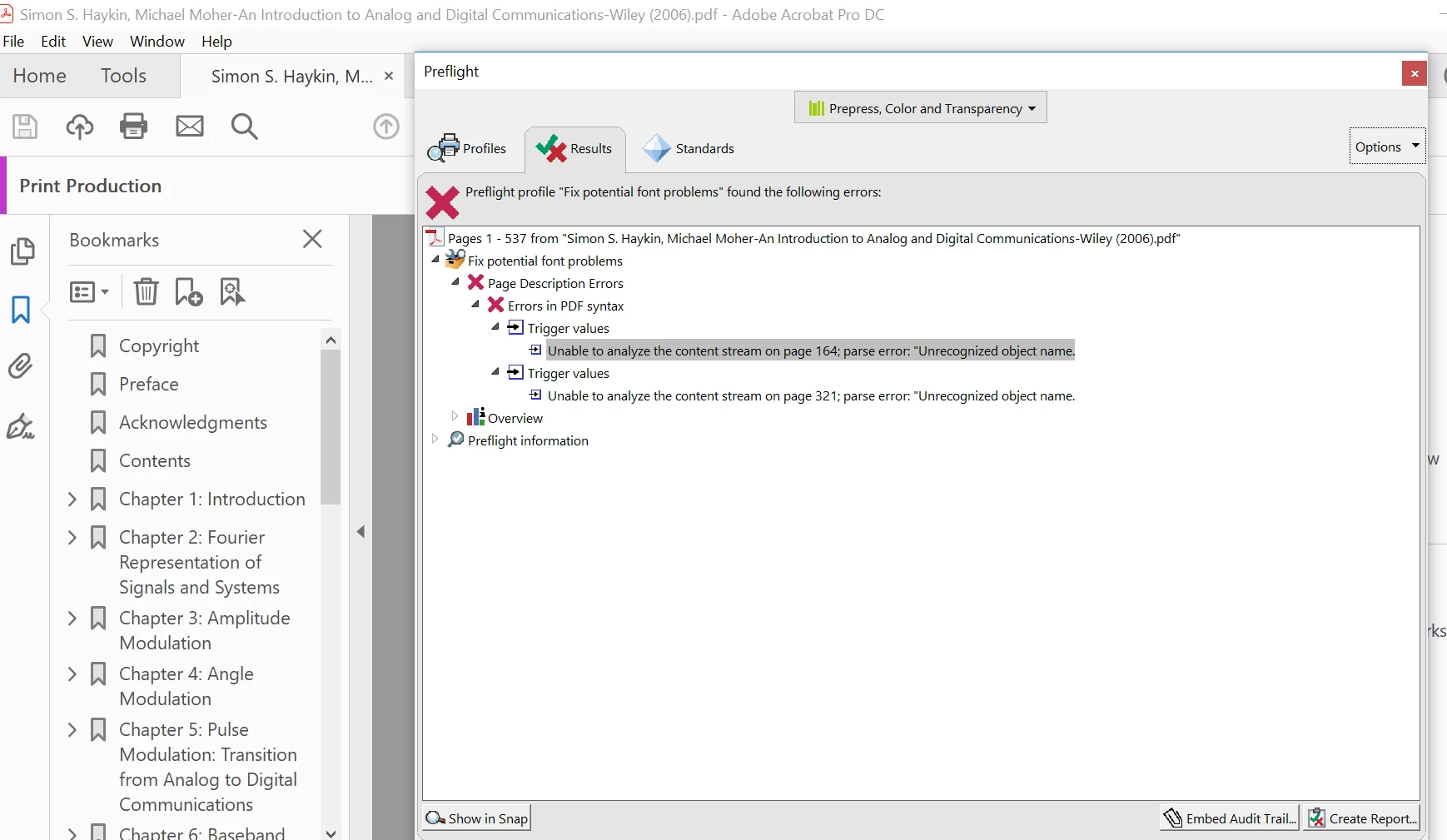The height and width of the screenshot is (840, 1447).
Task: Close the Bookmarks panel
Action: tap(312, 240)
